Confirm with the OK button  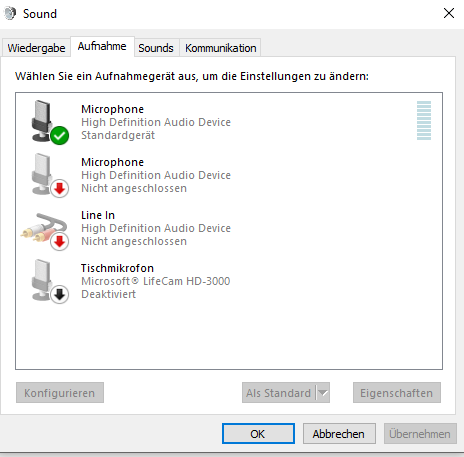258,434
